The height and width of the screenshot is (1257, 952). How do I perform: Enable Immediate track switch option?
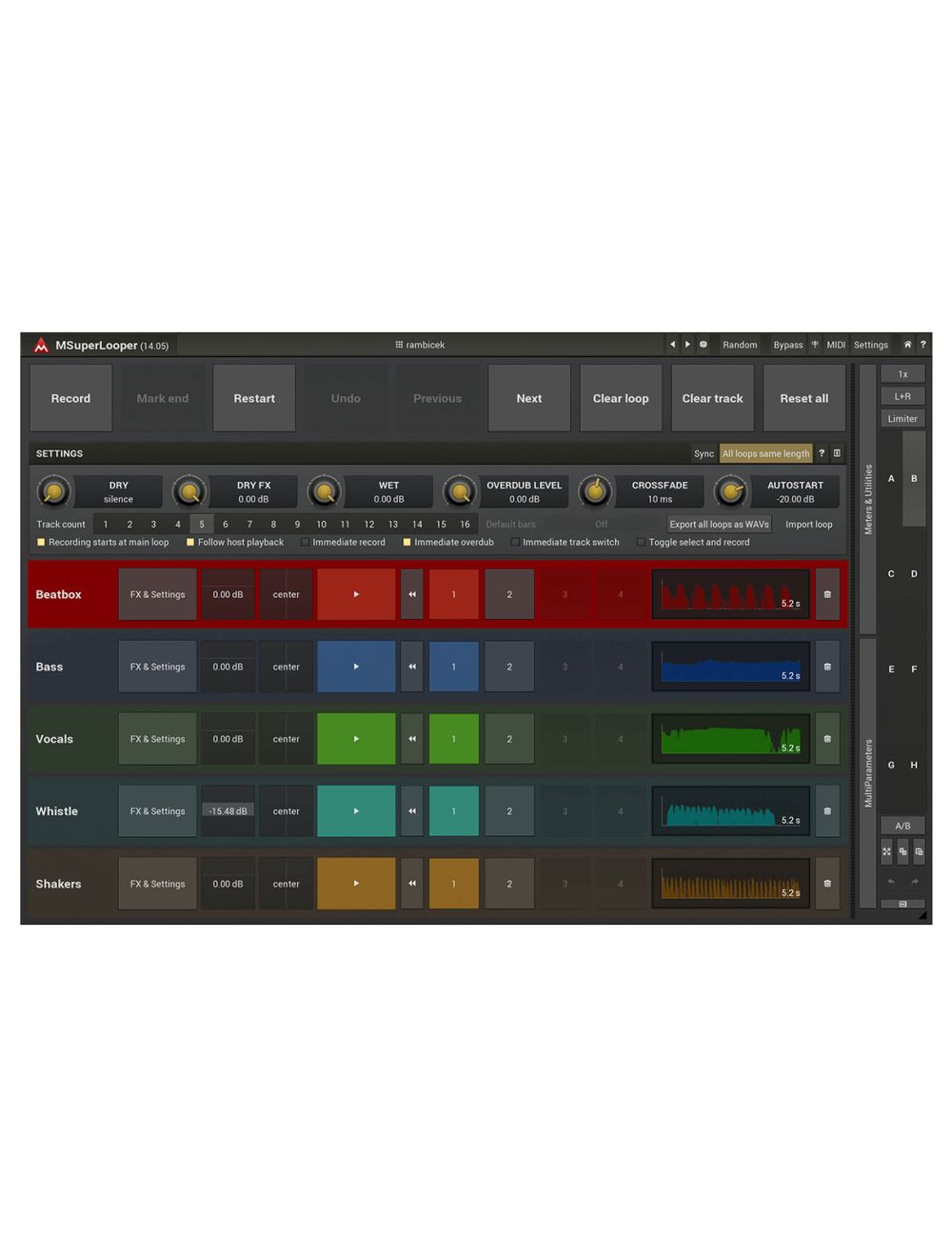pyautogui.click(x=515, y=543)
